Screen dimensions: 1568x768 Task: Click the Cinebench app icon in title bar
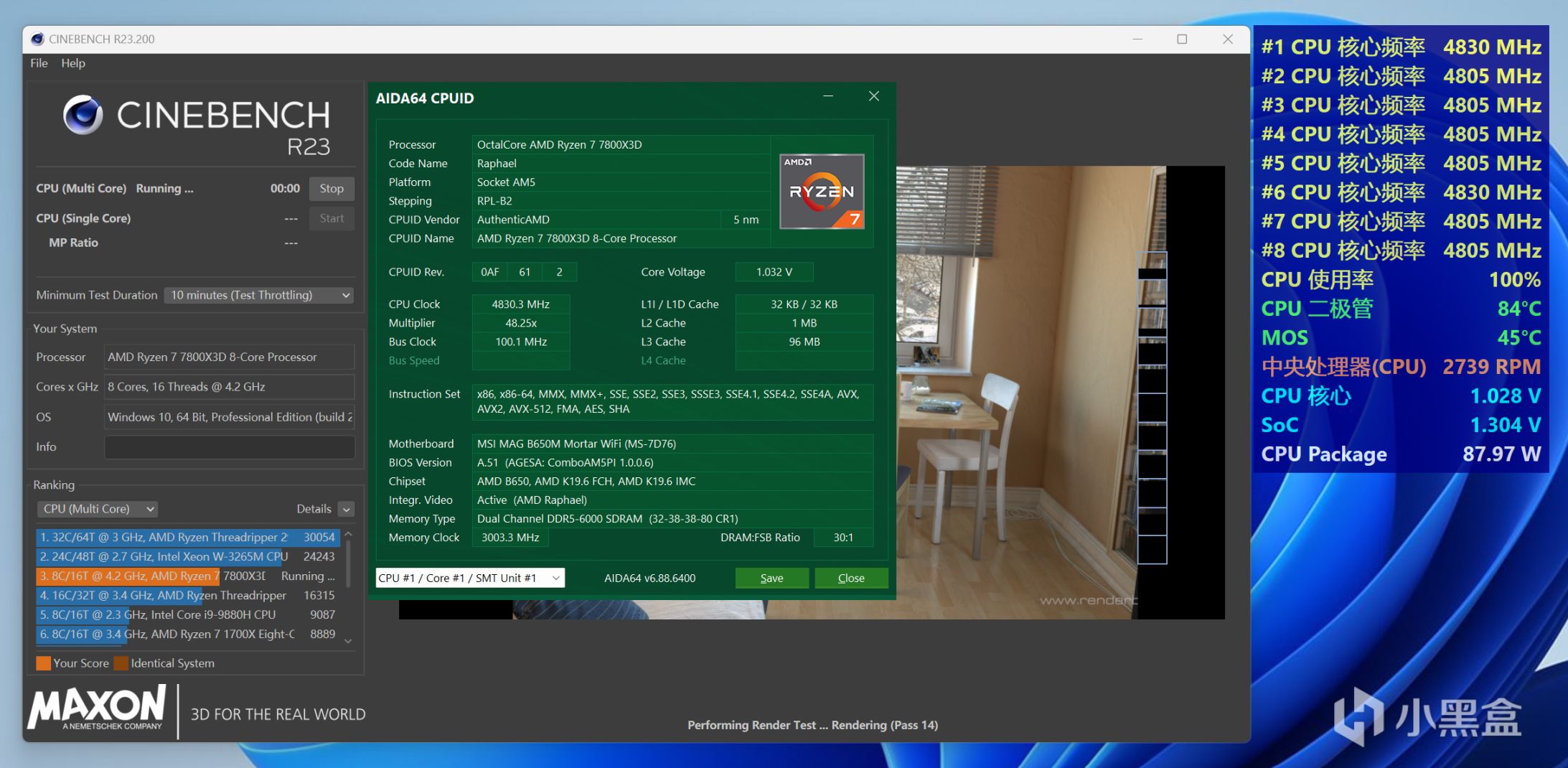click(x=38, y=39)
